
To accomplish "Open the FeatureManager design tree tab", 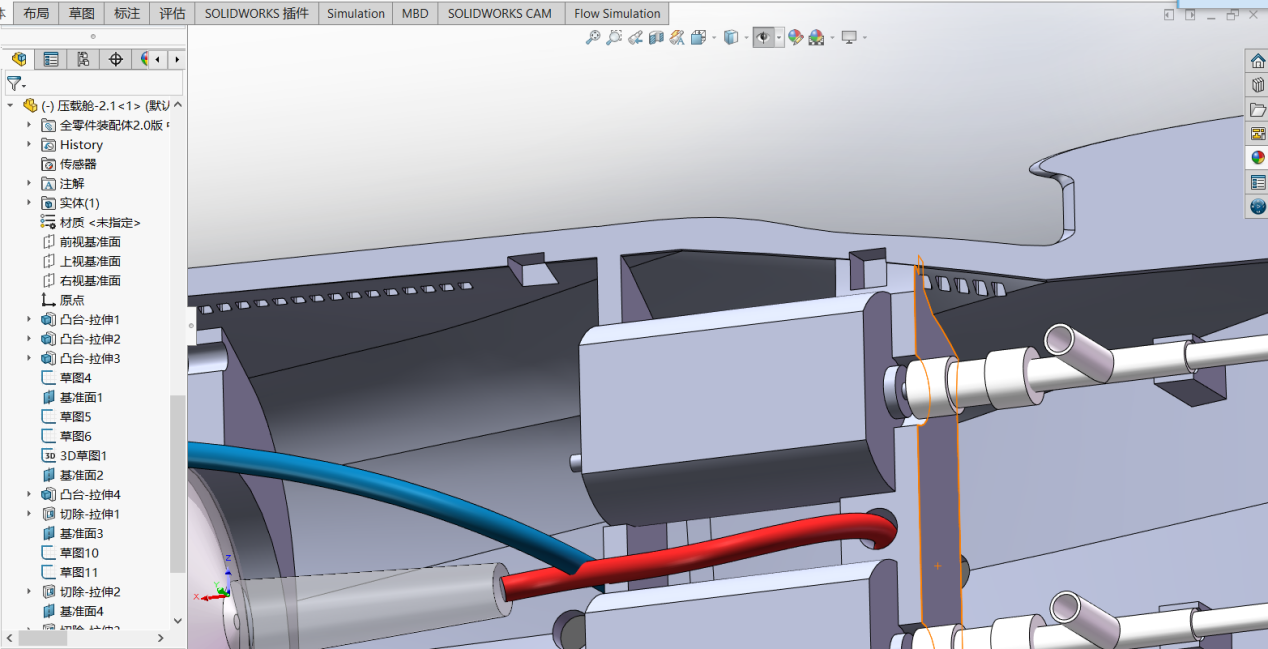I will (x=18, y=59).
